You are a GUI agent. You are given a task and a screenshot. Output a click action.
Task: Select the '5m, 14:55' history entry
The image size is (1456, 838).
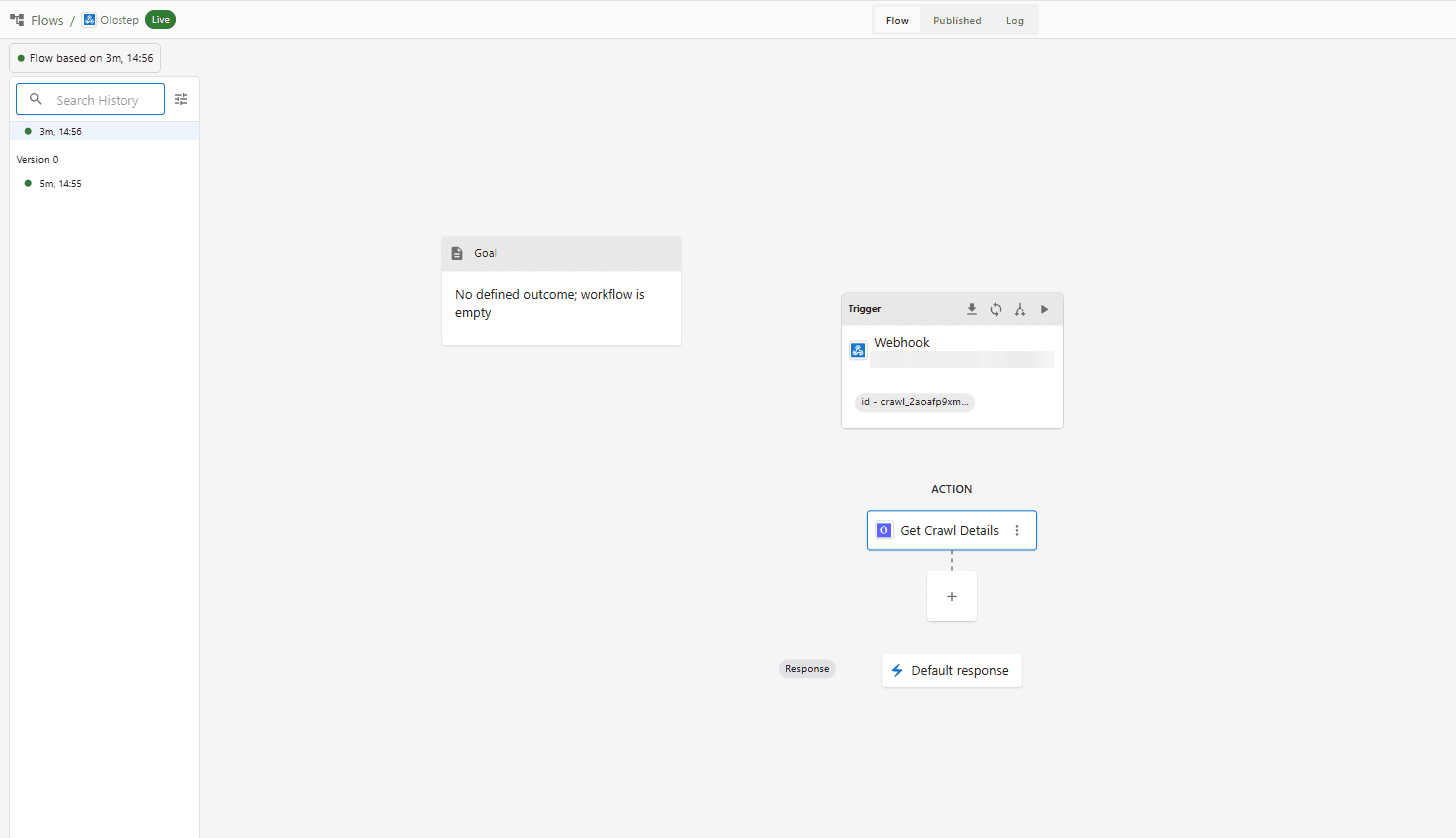point(105,183)
